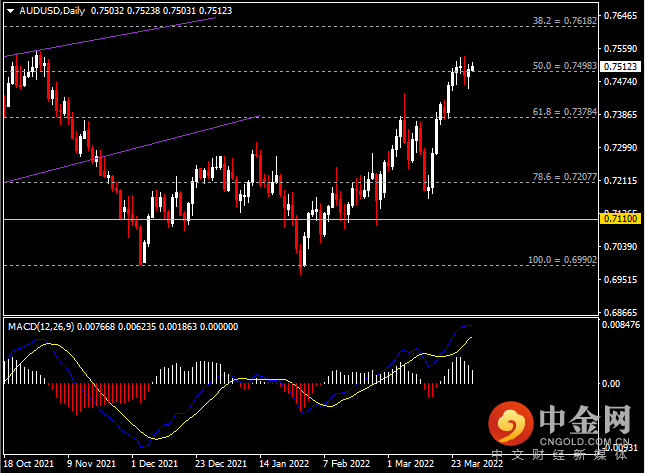Click the 18 Oct 2021 date label
Viewport: 645px width, 473px height.
[29, 464]
